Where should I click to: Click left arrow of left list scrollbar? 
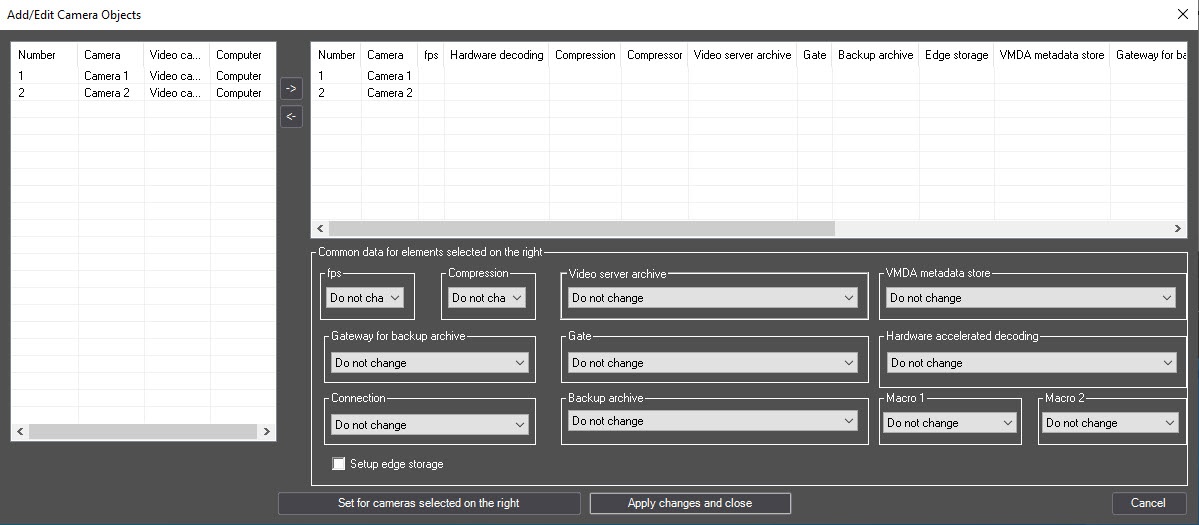[x=20, y=432]
